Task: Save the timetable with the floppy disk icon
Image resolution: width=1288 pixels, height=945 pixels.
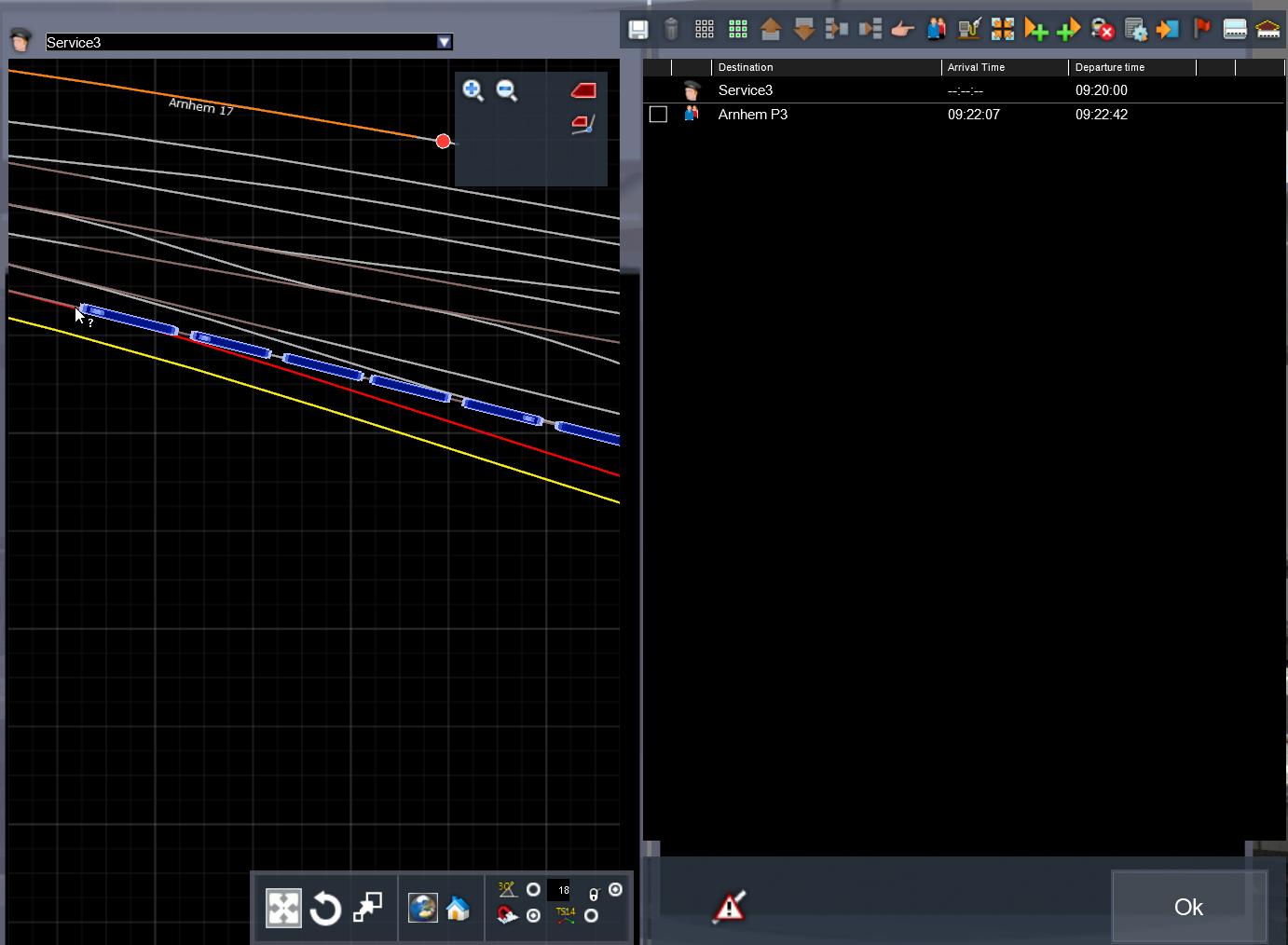Action: click(x=638, y=30)
